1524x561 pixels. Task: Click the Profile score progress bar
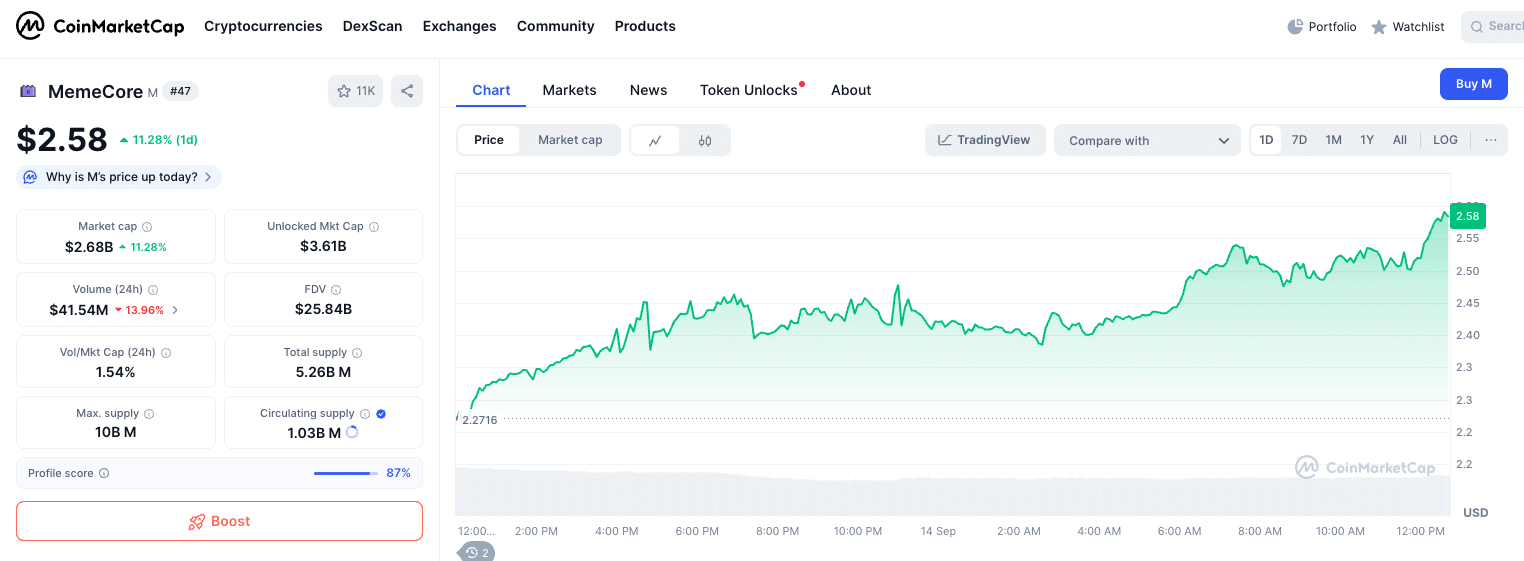click(x=345, y=473)
